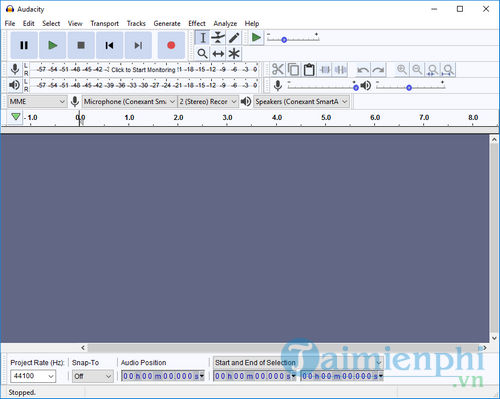Open the Help menu

tap(252, 24)
